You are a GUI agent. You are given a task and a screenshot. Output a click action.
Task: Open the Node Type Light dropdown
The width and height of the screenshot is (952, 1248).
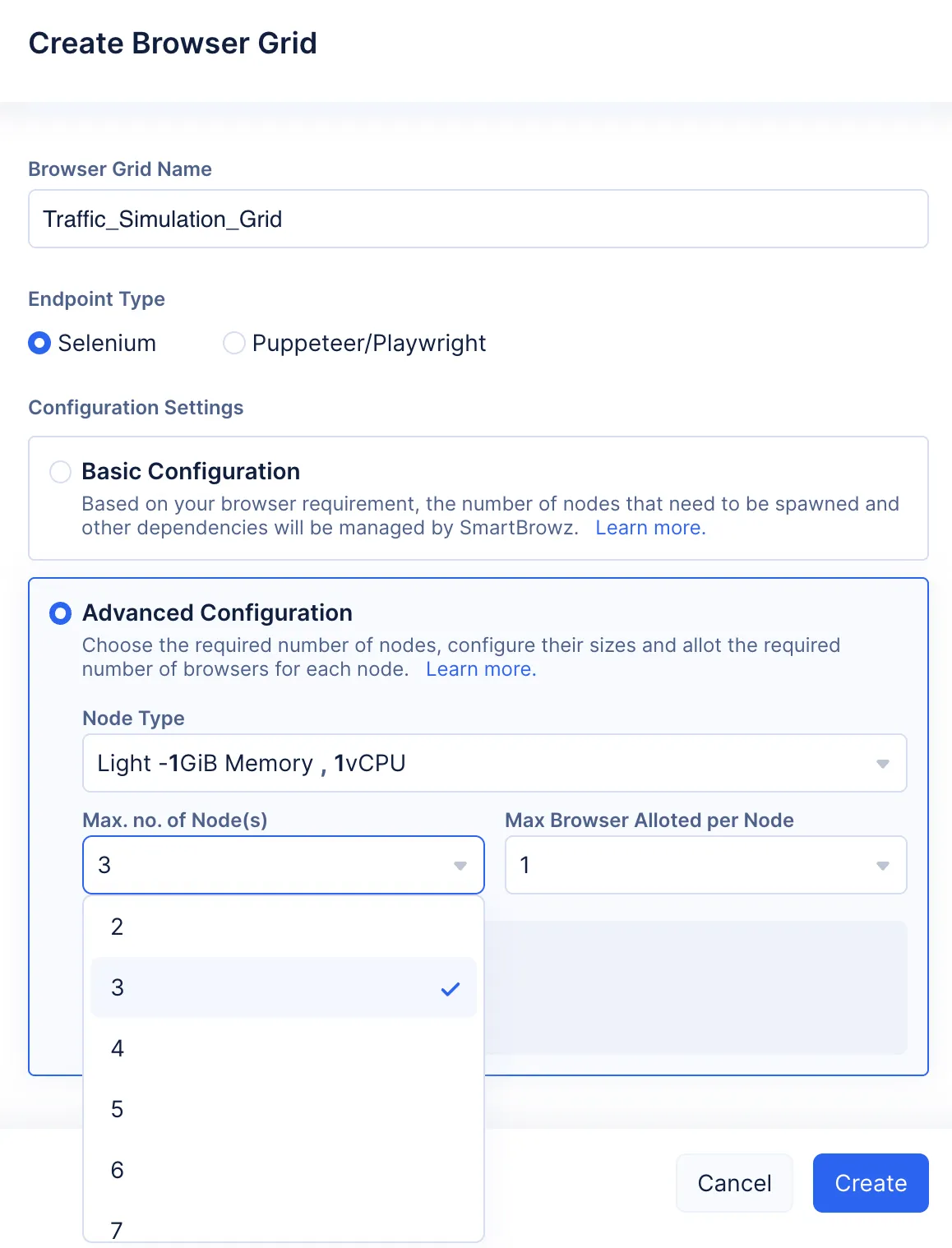[x=494, y=763]
